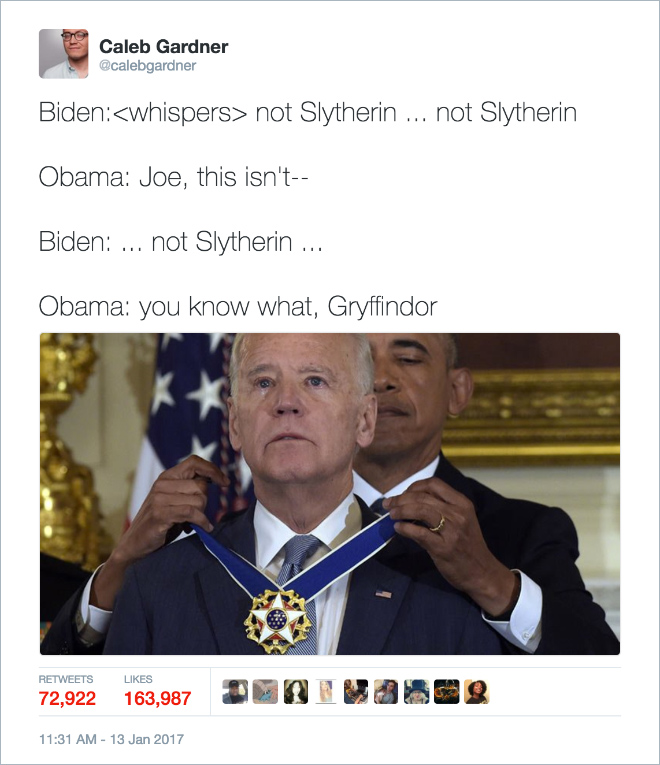The image size is (660, 765).
Task: View the 163,987 likes list
Action: click(x=157, y=699)
